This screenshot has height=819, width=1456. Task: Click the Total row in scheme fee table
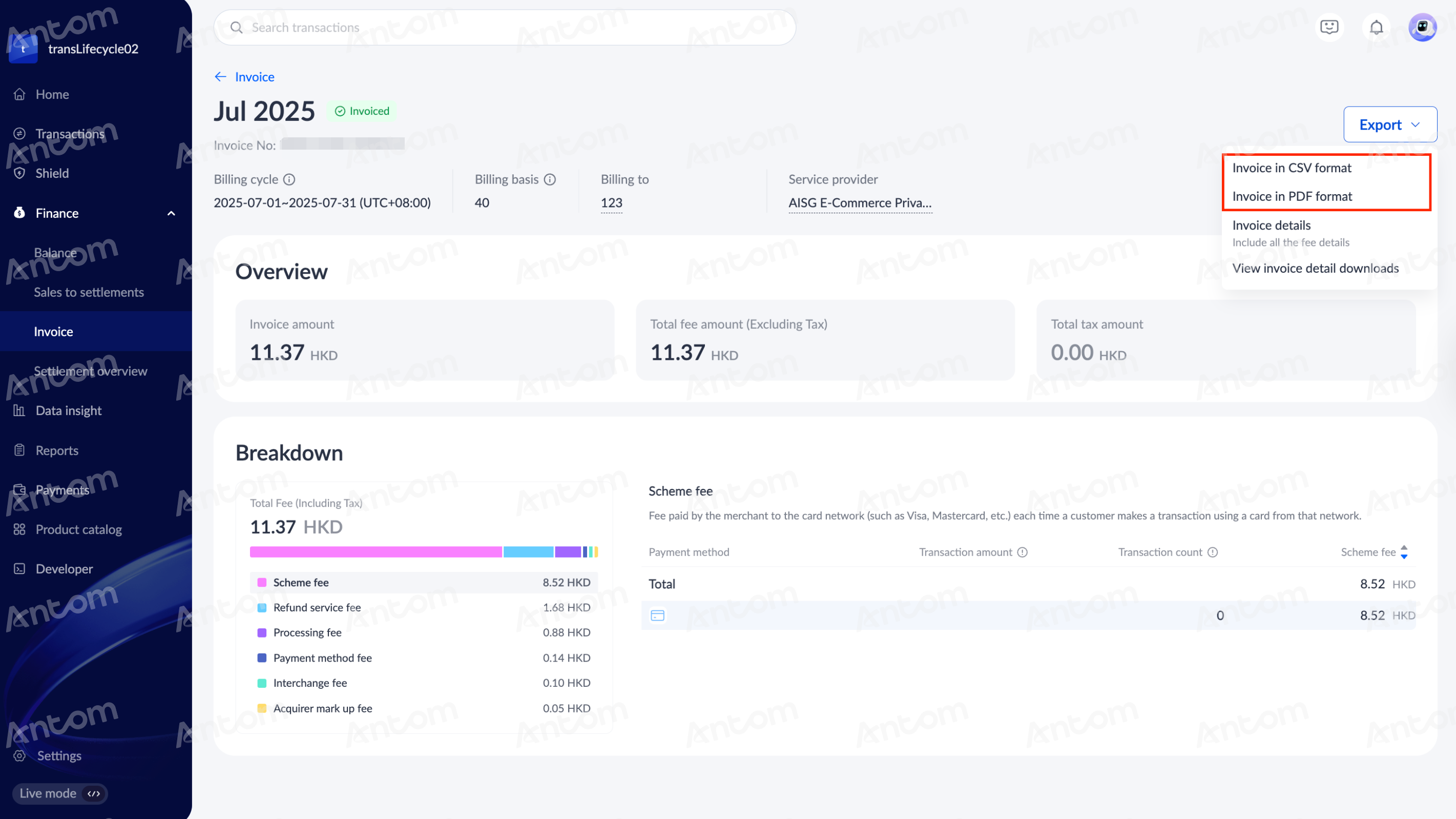[1028, 584]
